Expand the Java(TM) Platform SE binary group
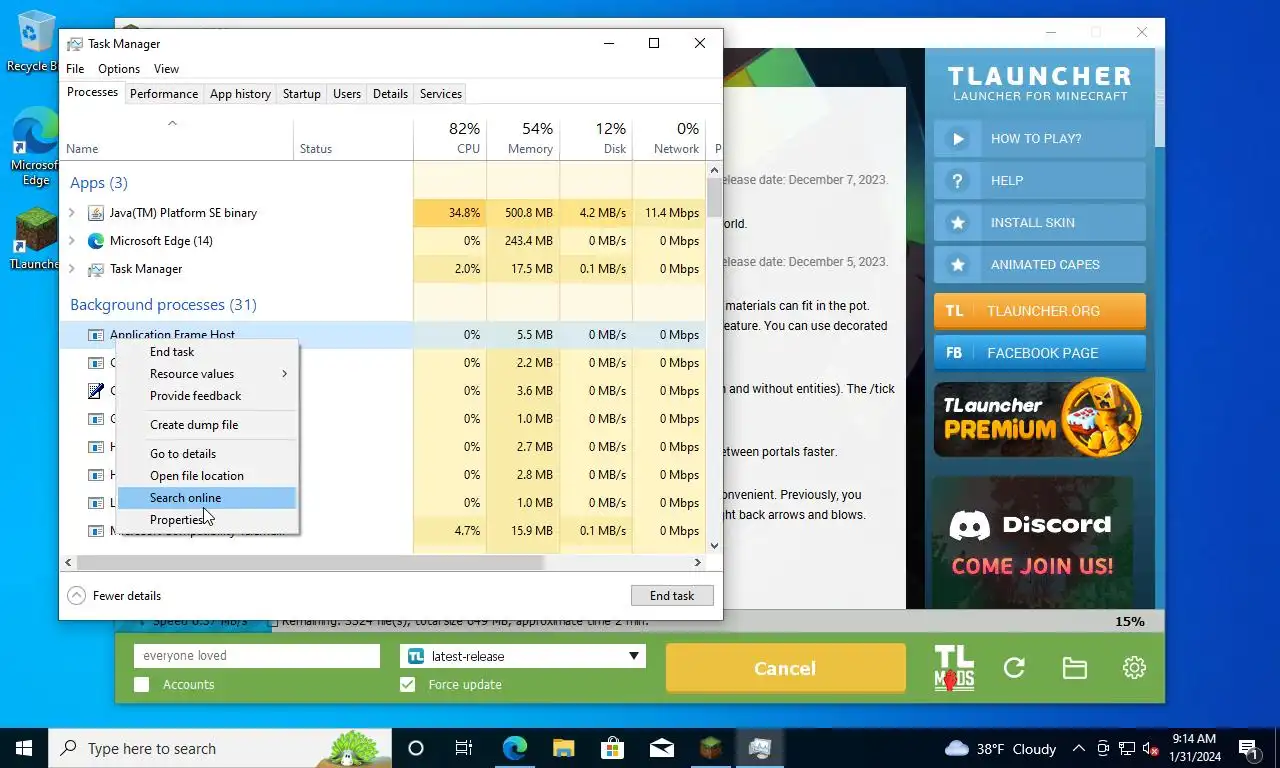Viewport: 1280px width, 768px height. coord(72,213)
